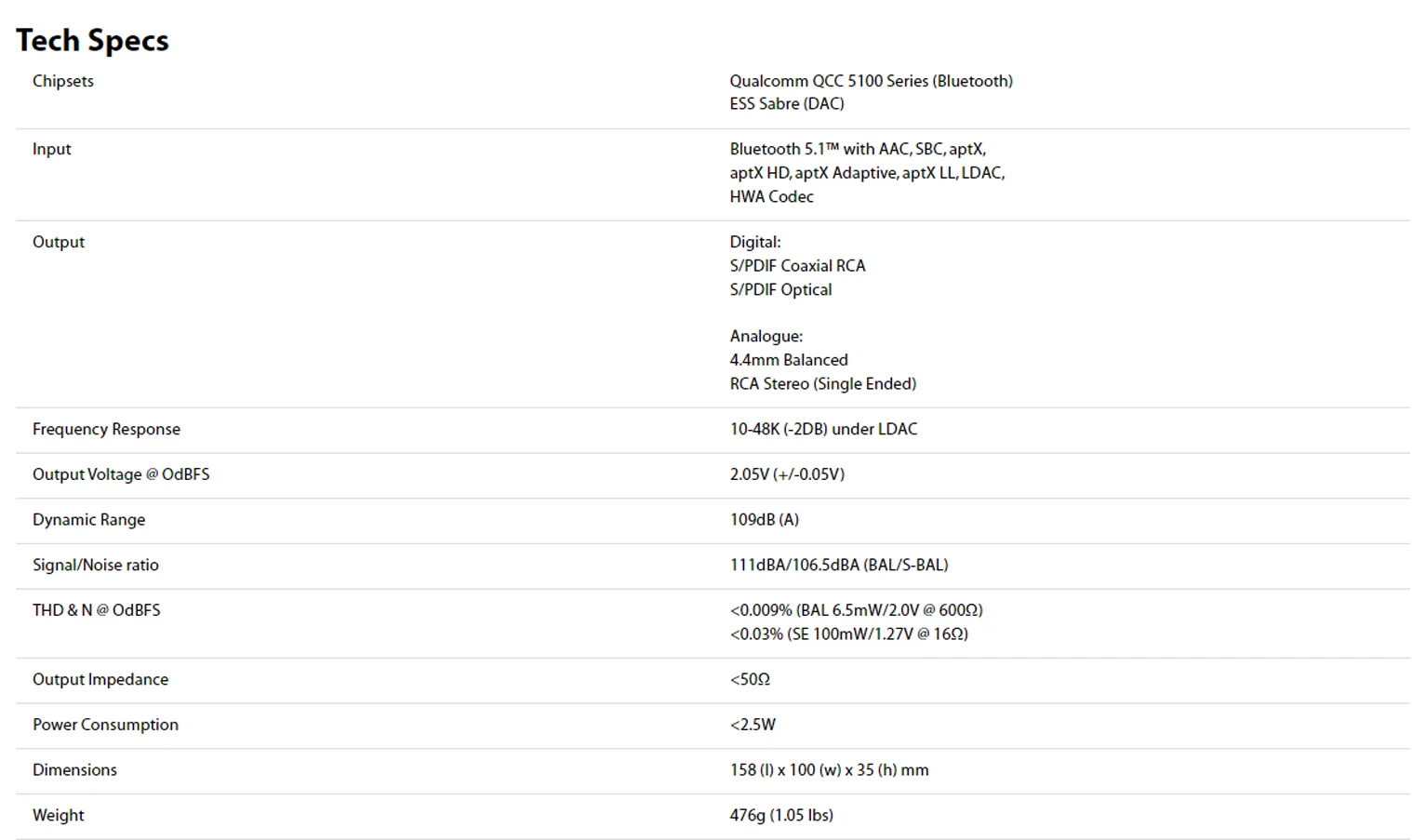Click the THD & N balanced spec line
The image size is (1412, 840).
click(856, 610)
